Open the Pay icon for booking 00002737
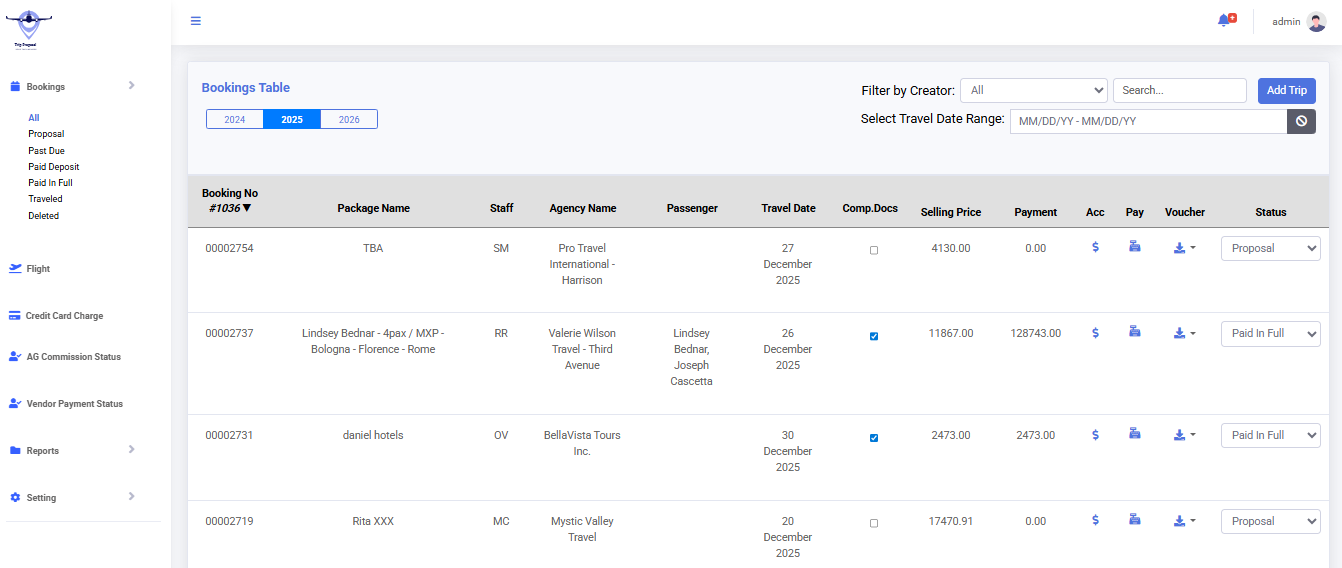 (1135, 332)
